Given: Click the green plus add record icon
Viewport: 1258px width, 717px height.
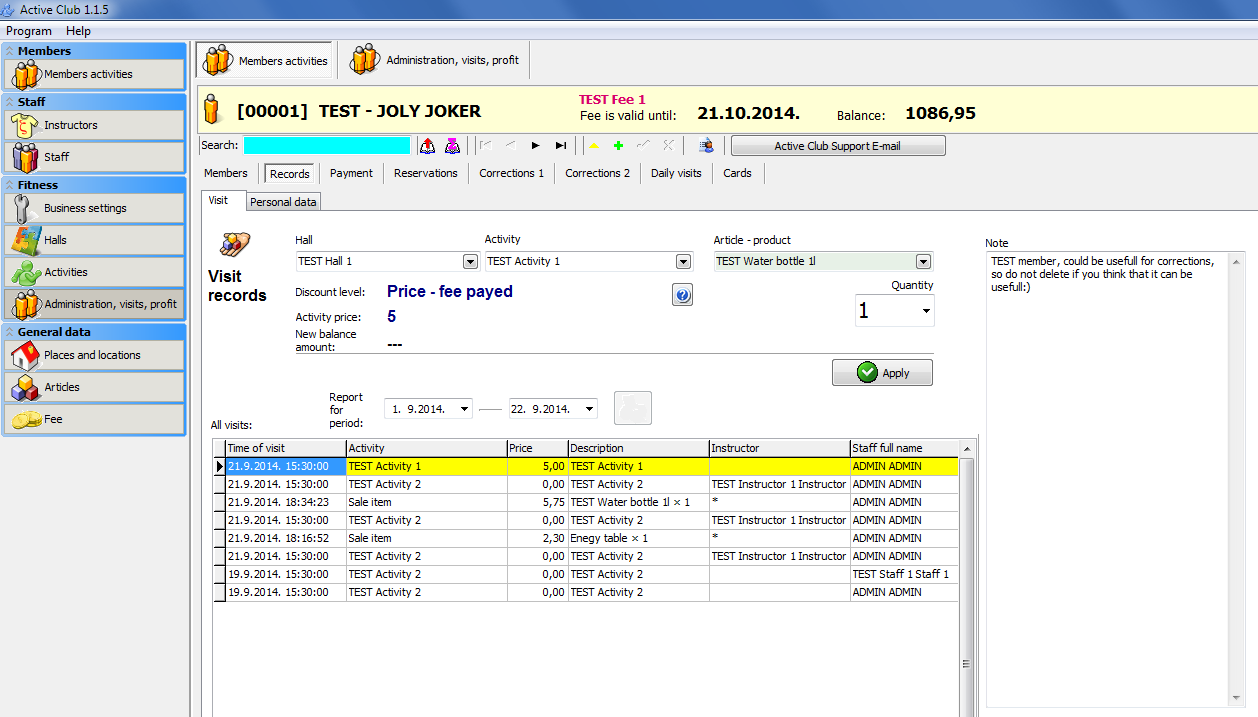Looking at the screenshot, I should (x=618, y=146).
